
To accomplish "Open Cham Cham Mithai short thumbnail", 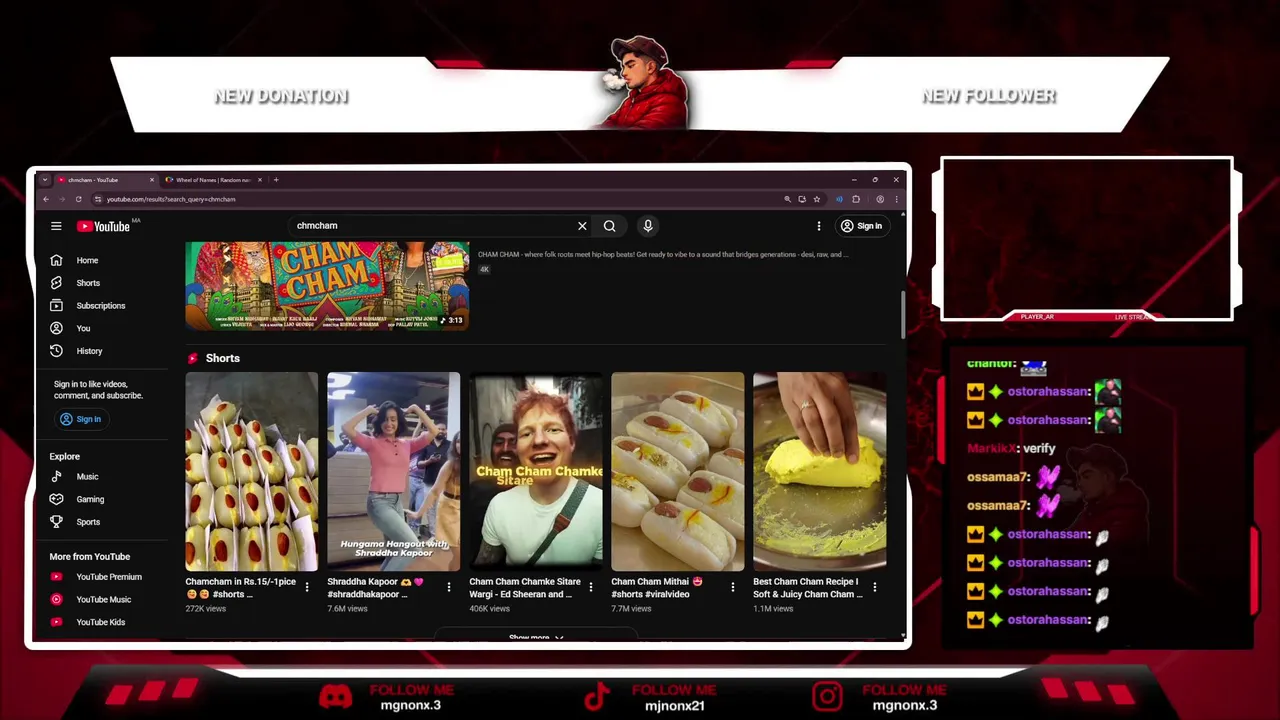I will point(677,472).
